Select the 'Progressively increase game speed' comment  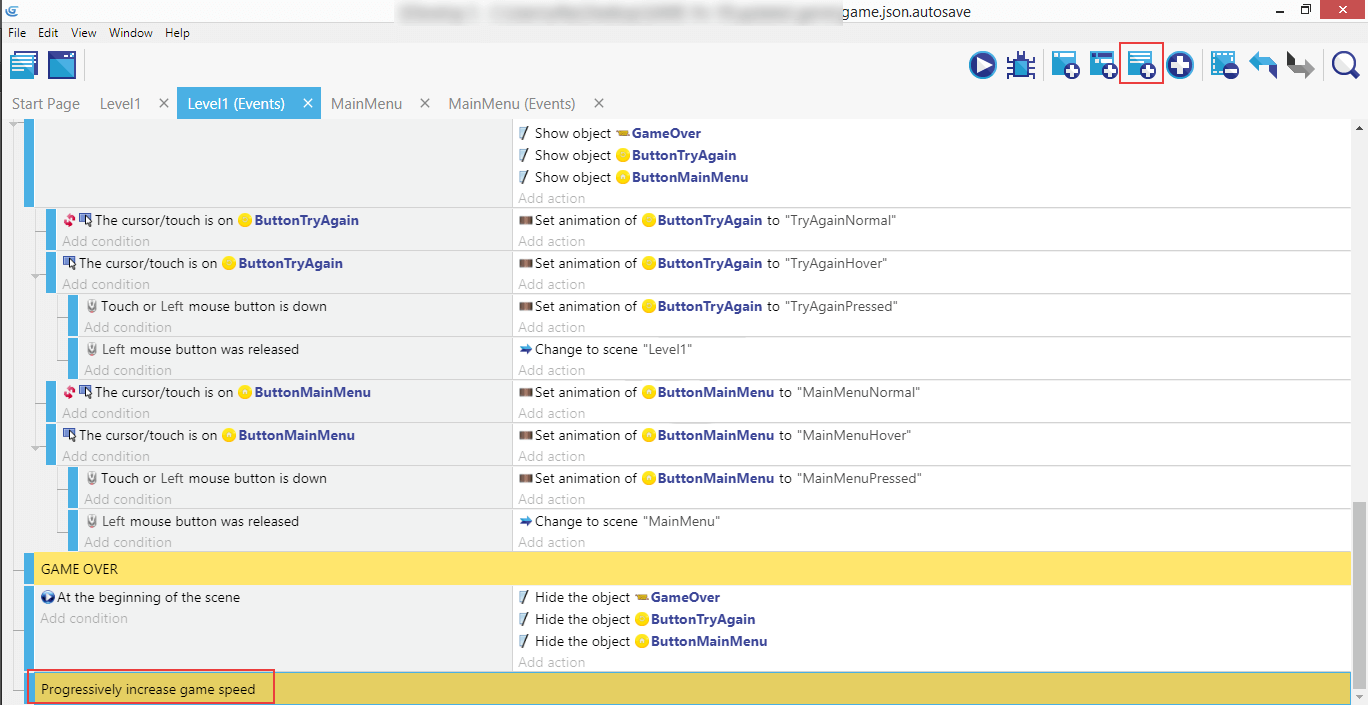(x=148, y=689)
